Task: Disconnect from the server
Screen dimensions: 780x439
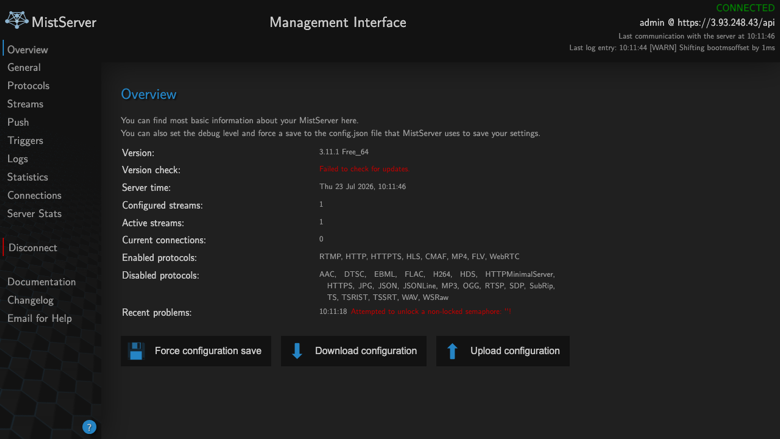Action: (32, 248)
